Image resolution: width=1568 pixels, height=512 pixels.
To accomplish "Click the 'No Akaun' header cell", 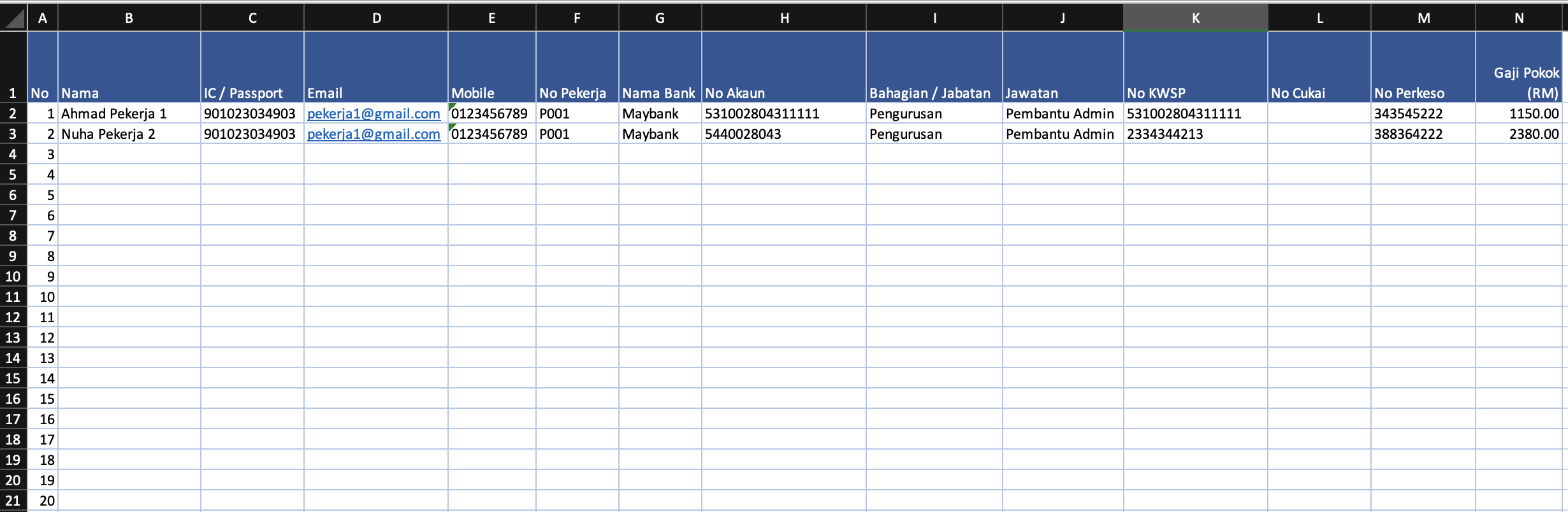I will pos(784,67).
